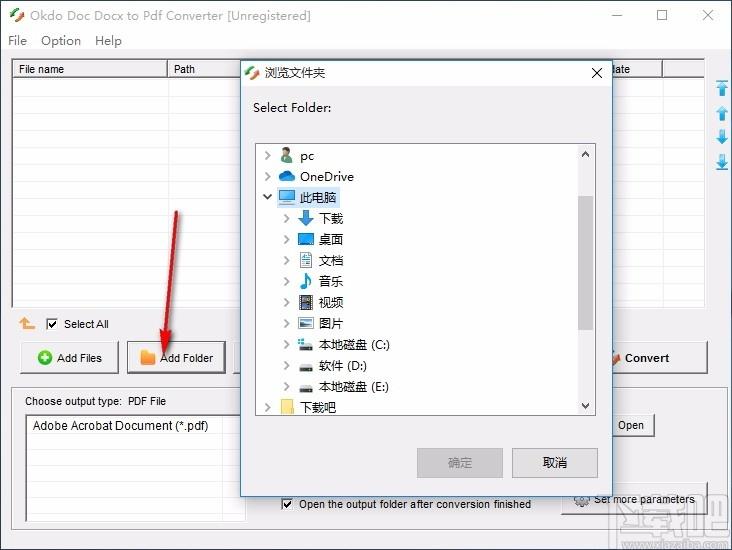
Task: Collapse the 此电脑 tree node
Action: (267, 197)
